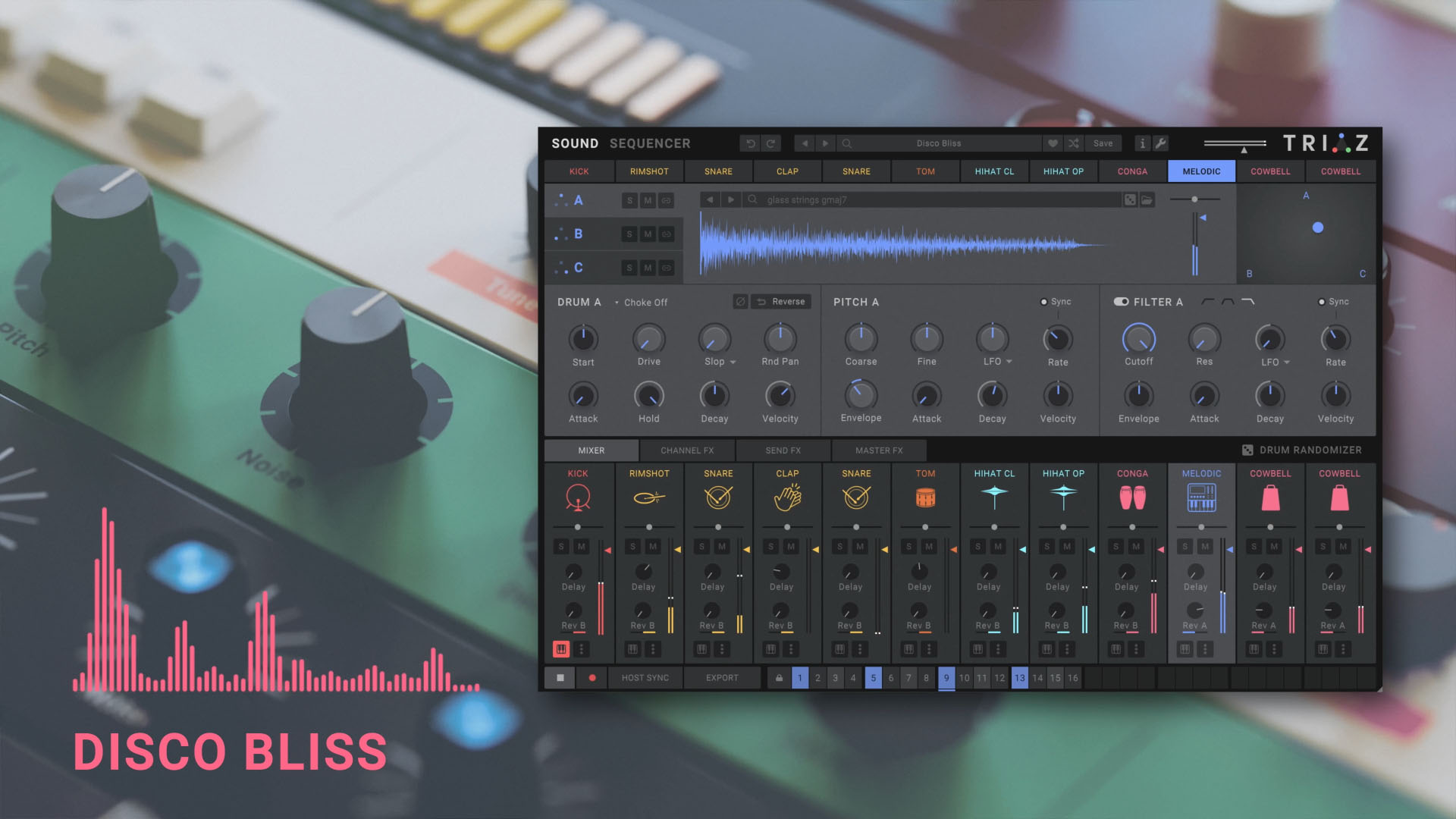Viewport: 1456px width, 819px height.
Task: Click the shuffle random preset icon
Action: (1073, 143)
